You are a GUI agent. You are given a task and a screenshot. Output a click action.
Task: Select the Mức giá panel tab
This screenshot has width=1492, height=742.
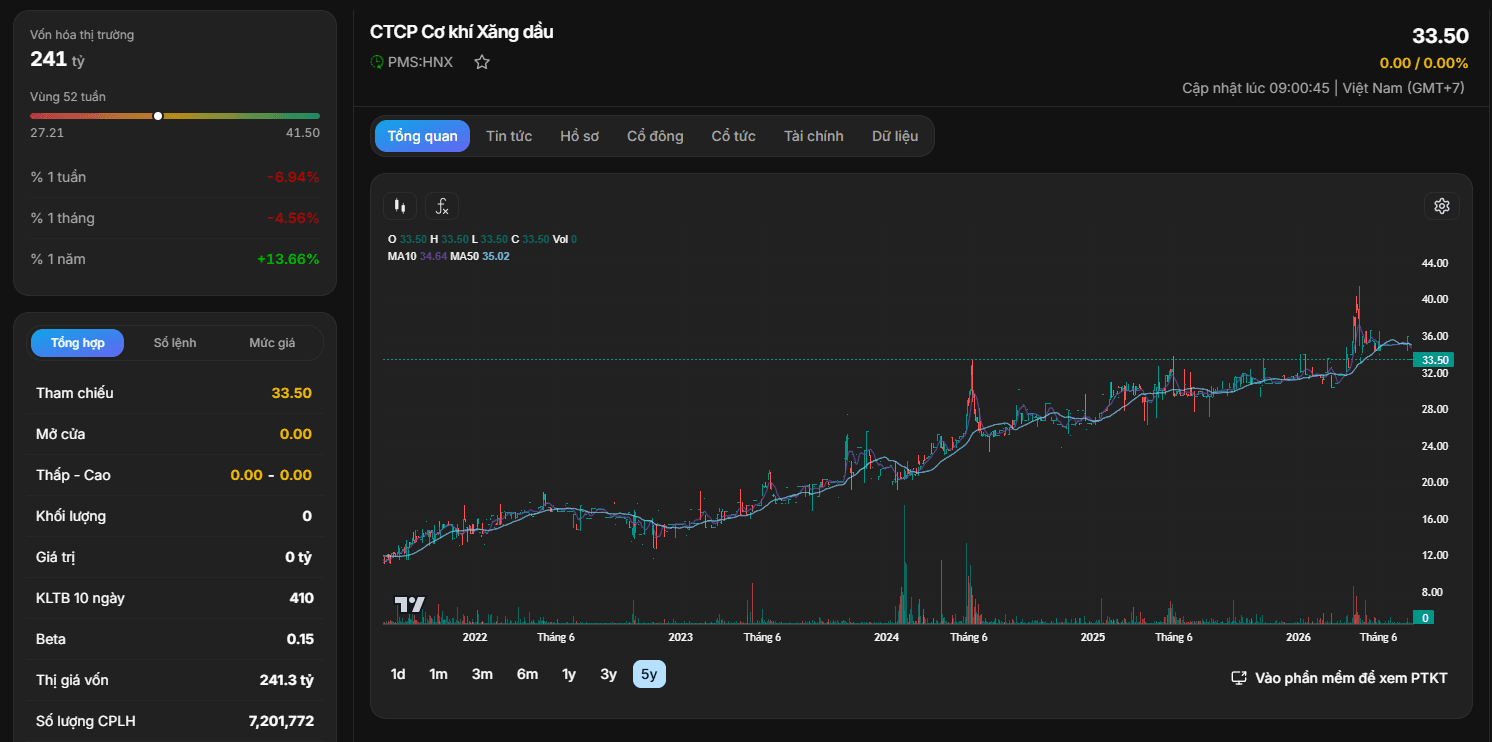point(272,343)
